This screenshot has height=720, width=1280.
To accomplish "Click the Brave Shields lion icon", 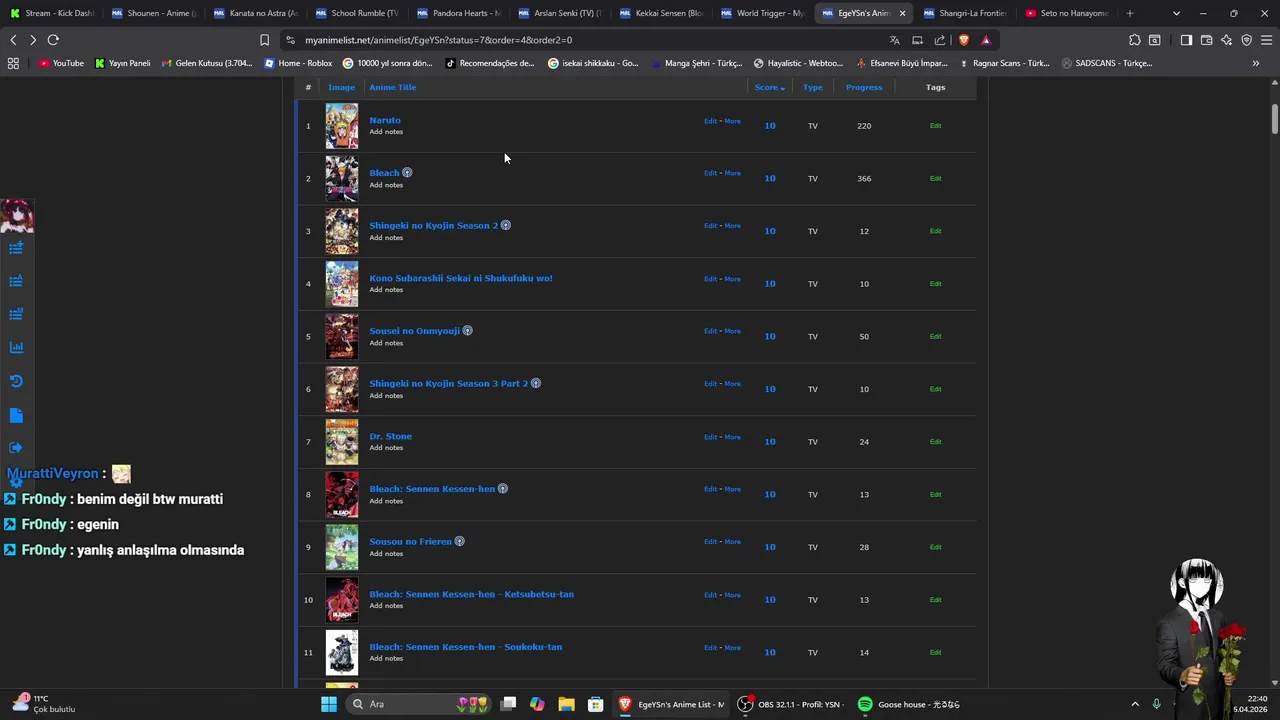I will coord(964,40).
